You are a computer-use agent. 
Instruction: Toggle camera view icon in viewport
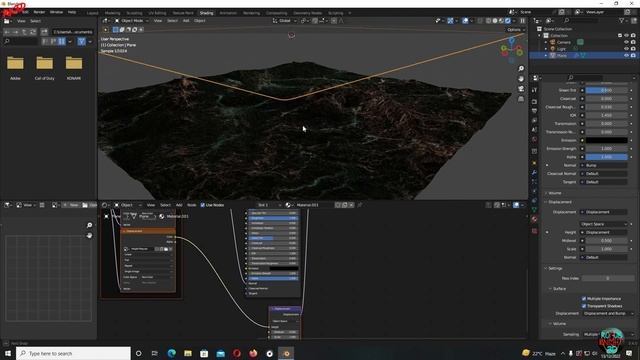[x=521, y=89]
